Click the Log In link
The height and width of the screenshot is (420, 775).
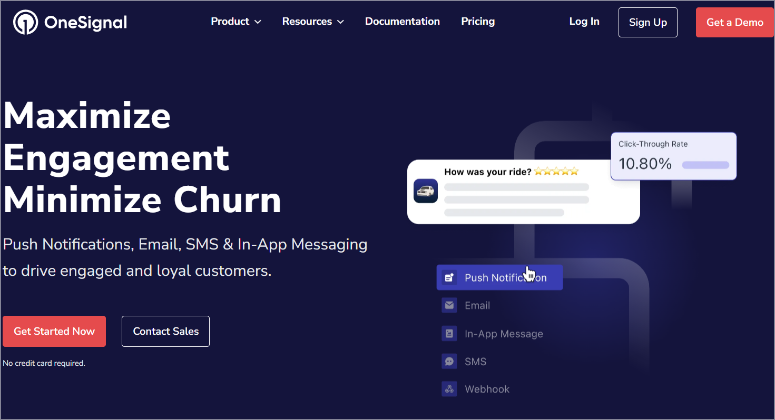(584, 21)
